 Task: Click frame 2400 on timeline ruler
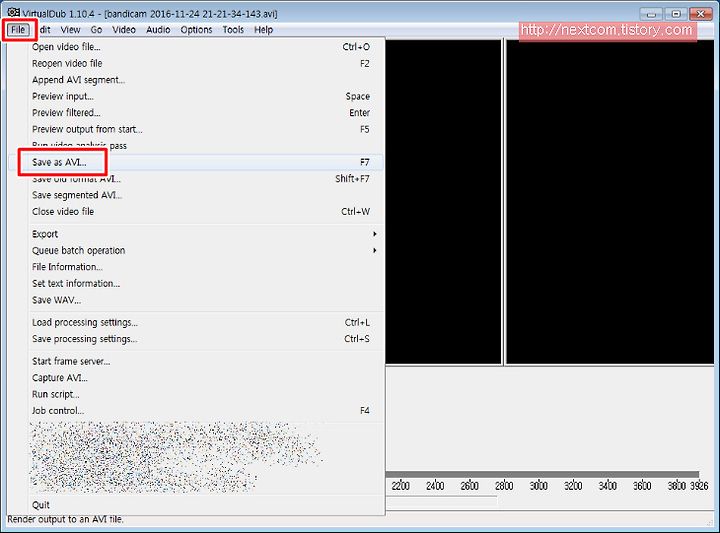coord(435,486)
